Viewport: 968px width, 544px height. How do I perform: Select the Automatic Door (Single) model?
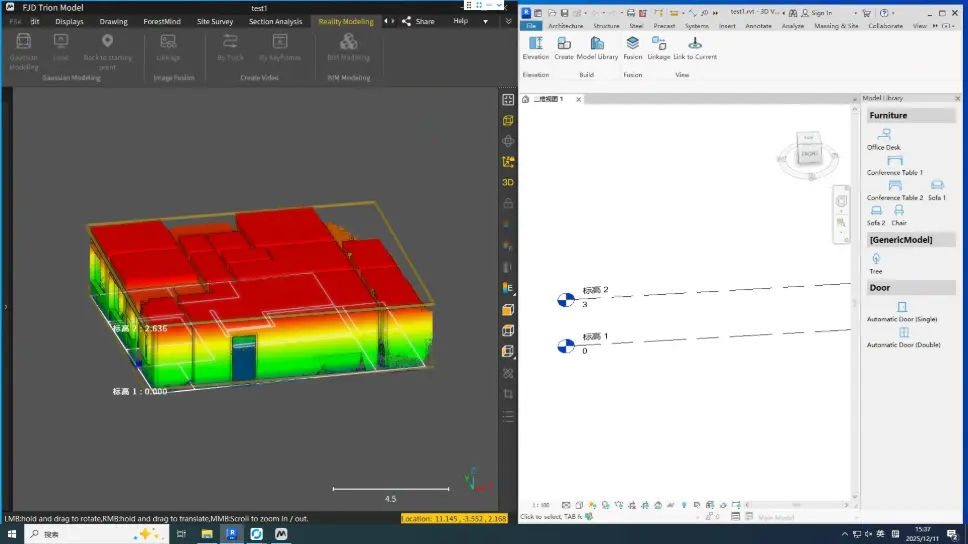(902, 308)
